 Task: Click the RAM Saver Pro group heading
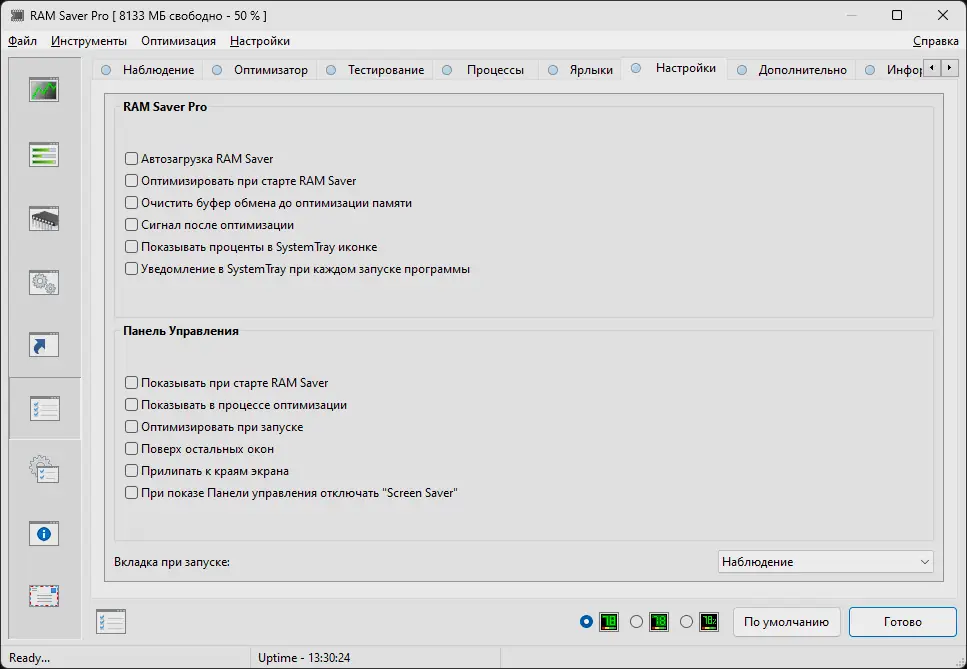pyautogui.click(x=165, y=107)
